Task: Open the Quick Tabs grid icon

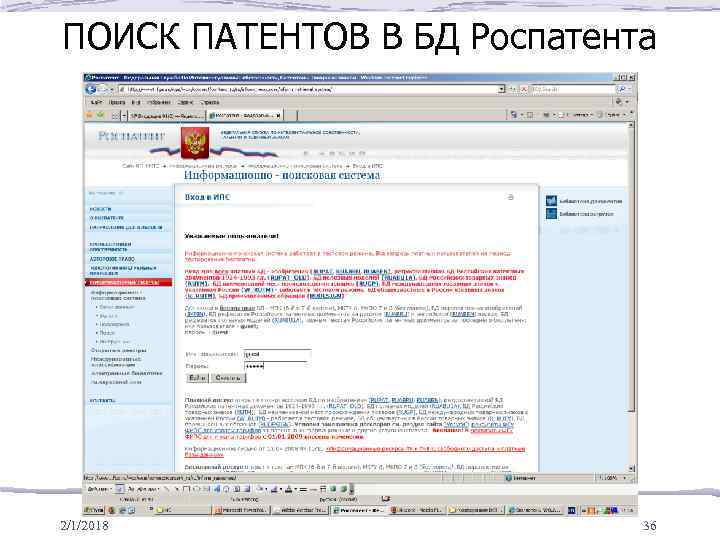Action: [116, 115]
